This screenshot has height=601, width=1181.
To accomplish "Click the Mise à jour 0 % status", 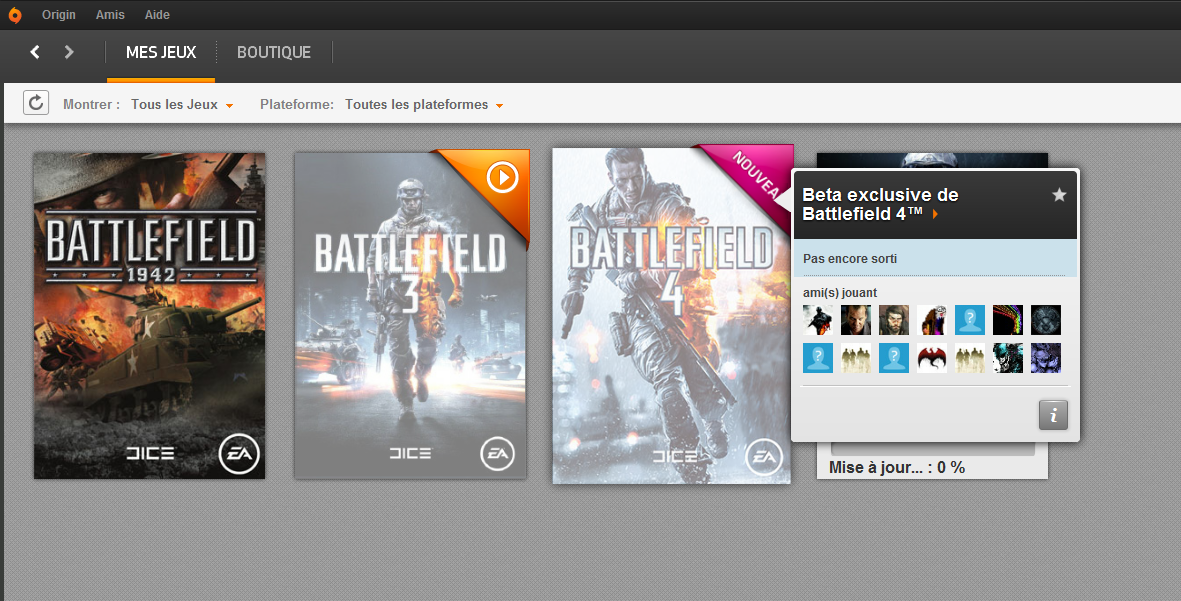I will tap(897, 467).
